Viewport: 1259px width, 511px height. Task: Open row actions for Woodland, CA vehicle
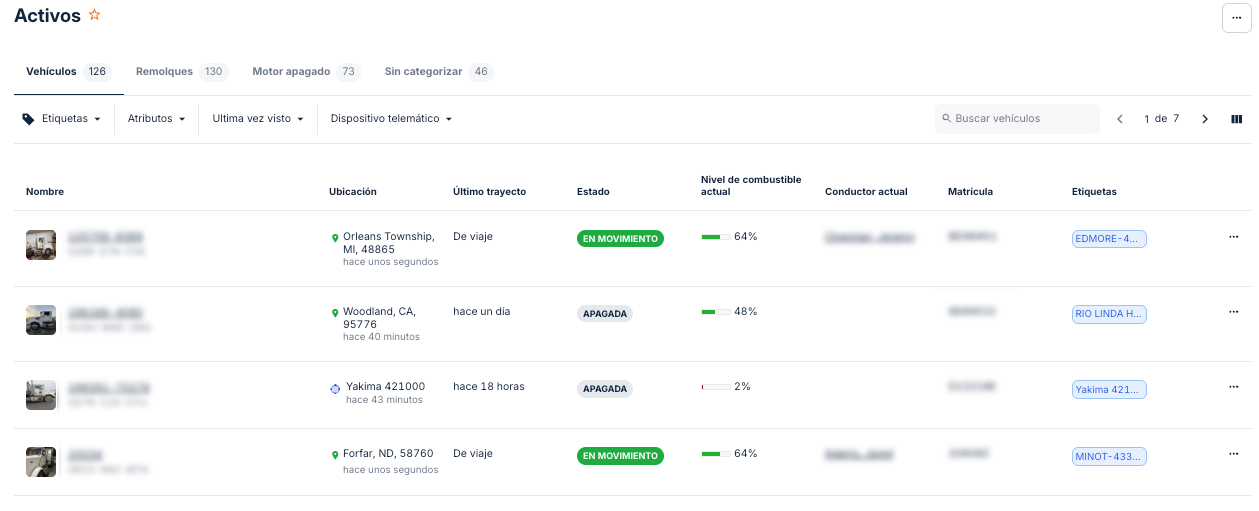(1233, 312)
